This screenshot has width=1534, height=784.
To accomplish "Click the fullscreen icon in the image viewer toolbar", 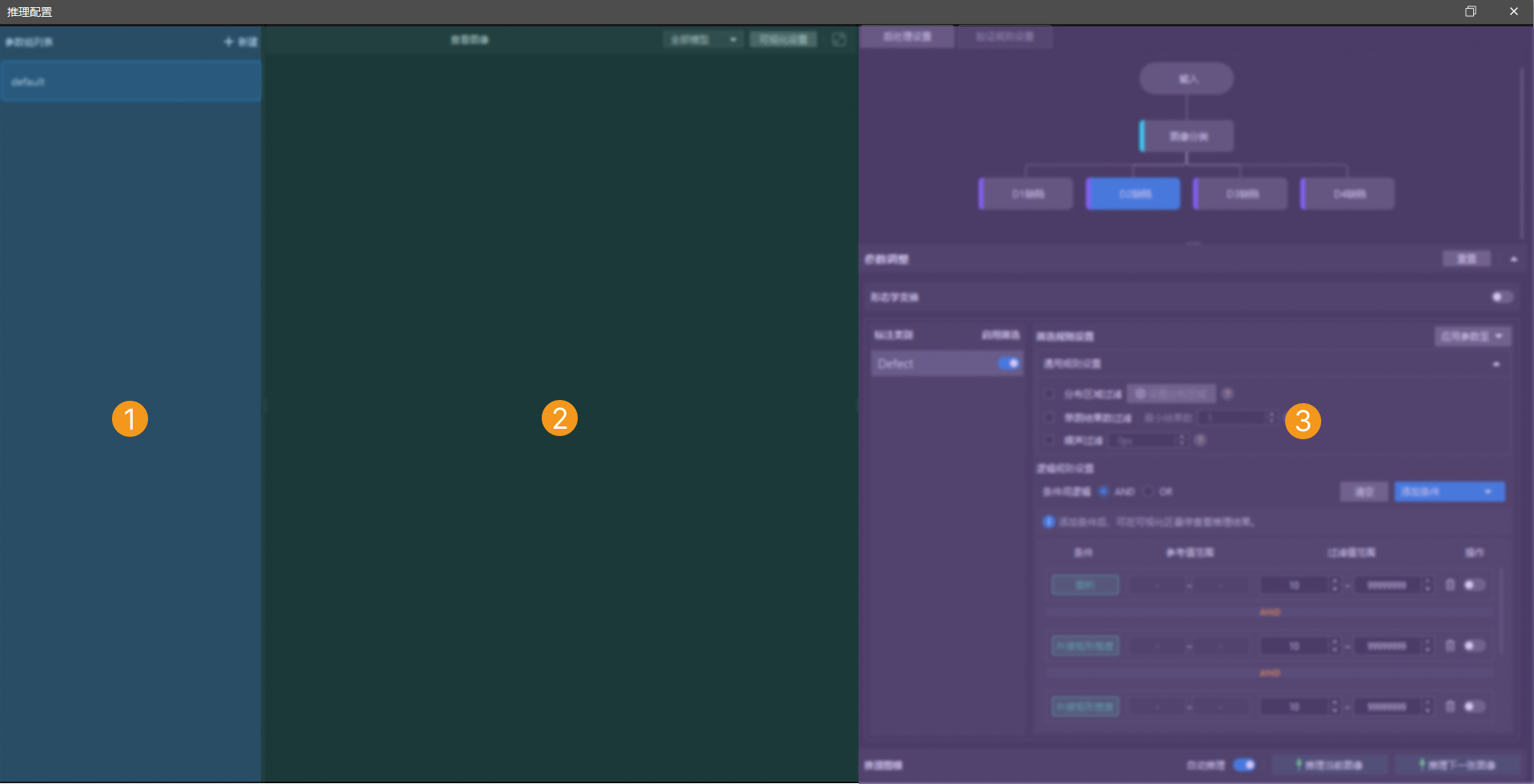I will pyautogui.click(x=839, y=39).
